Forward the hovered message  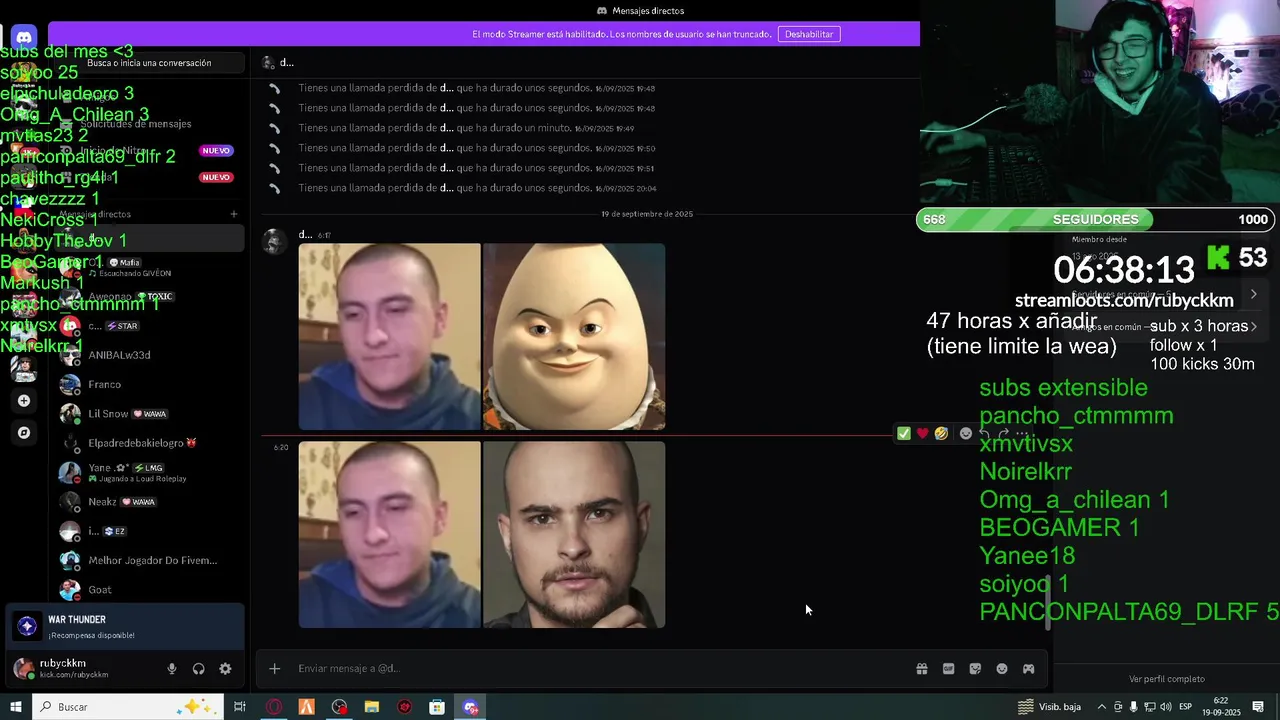tap(1004, 433)
